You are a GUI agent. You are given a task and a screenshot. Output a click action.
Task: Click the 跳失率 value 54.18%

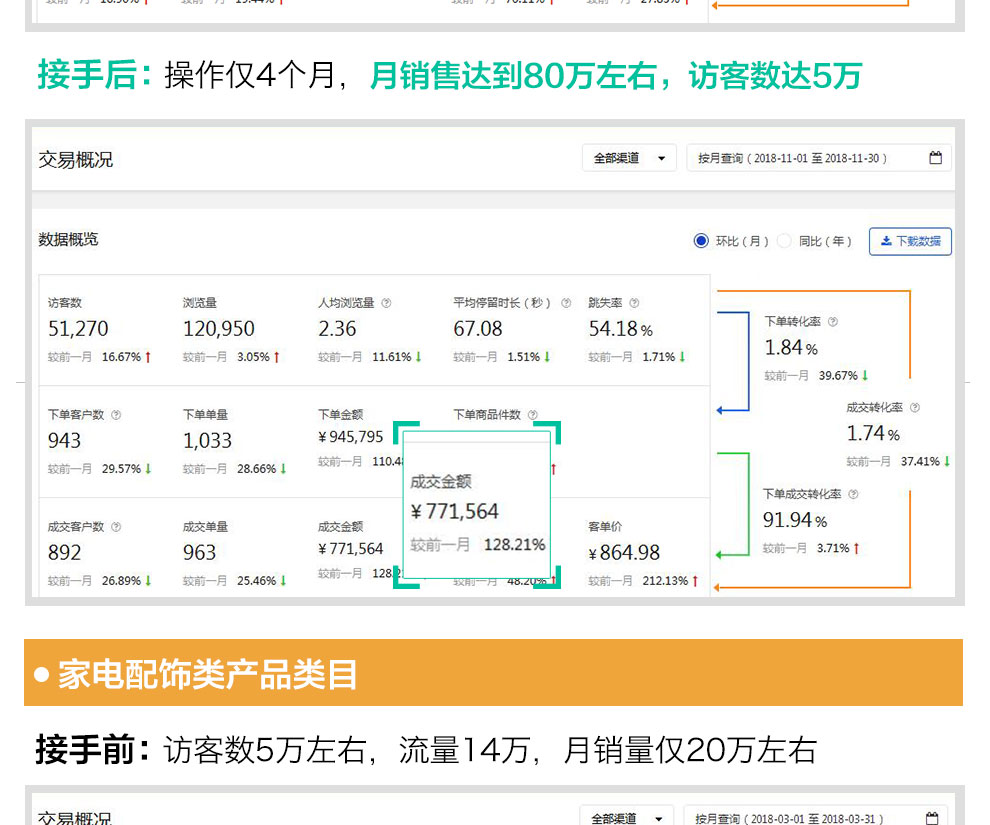coord(621,329)
